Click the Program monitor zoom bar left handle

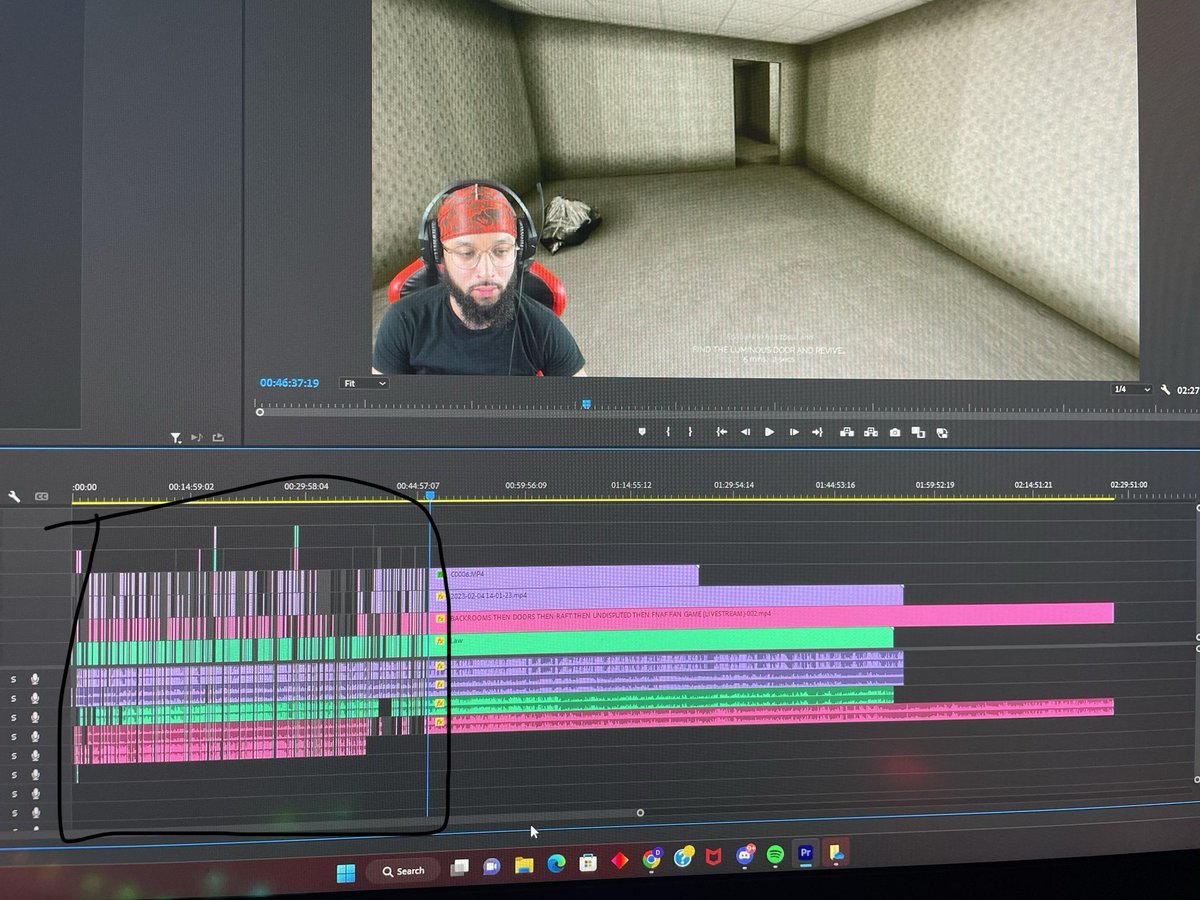click(x=260, y=412)
